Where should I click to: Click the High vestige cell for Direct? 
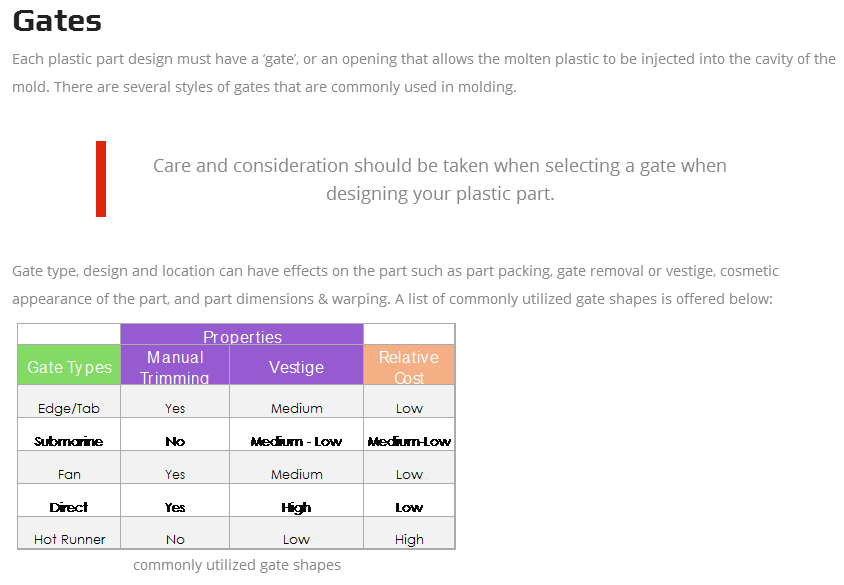pos(297,501)
